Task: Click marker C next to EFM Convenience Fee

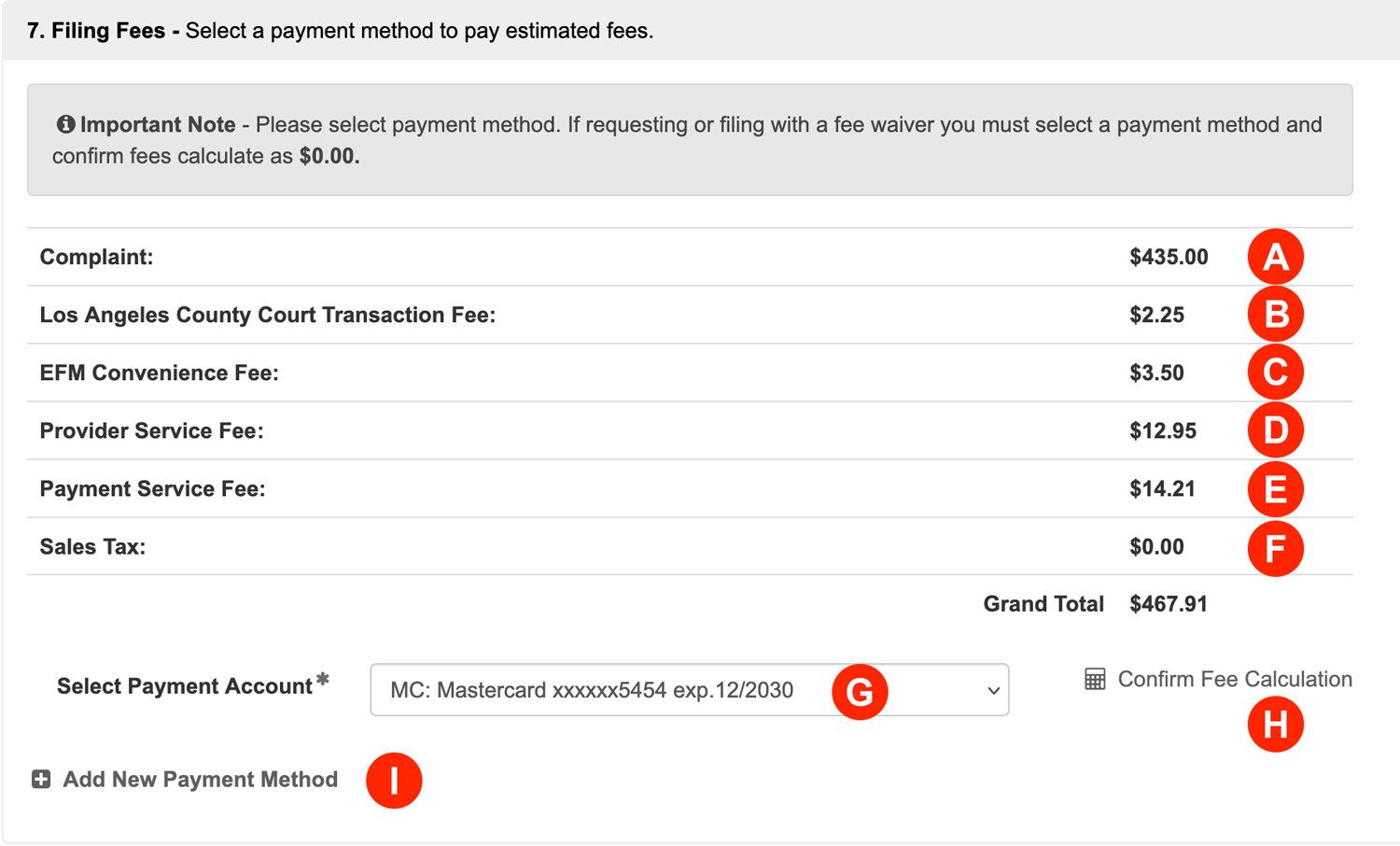Action: (1275, 373)
